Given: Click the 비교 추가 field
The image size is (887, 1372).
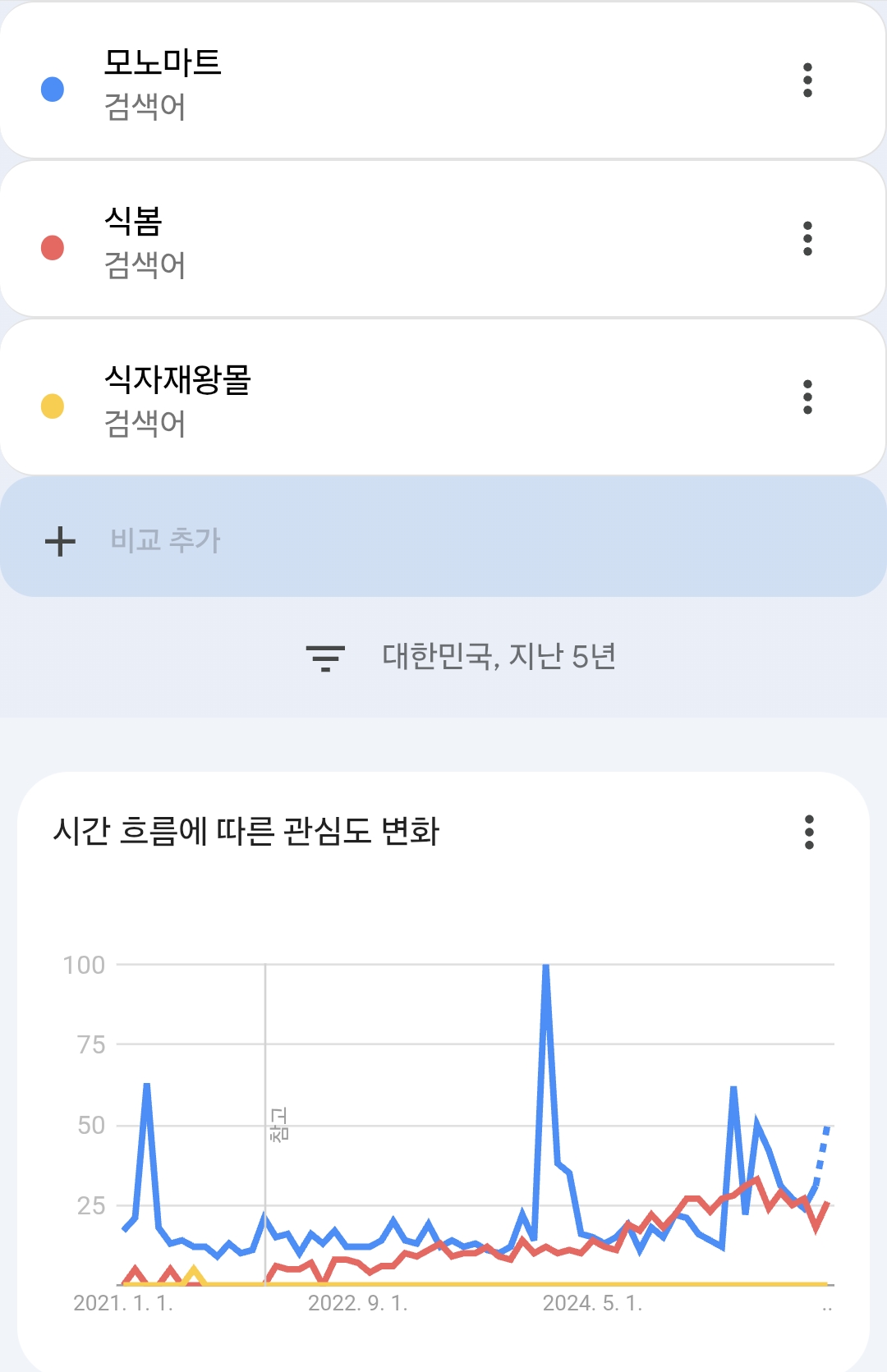Looking at the screenshot, I should 166,540.
